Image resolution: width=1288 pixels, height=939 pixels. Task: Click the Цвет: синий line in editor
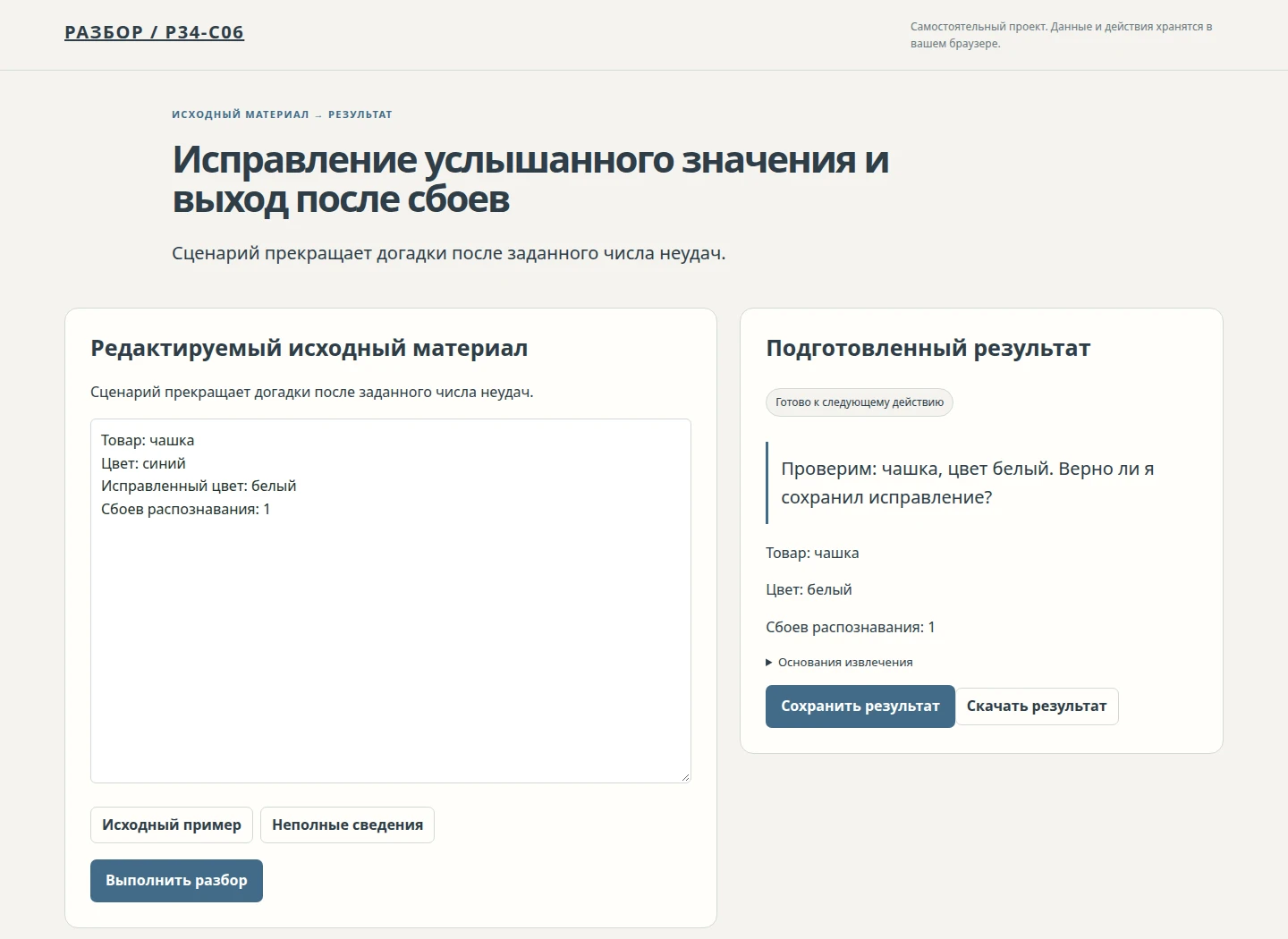coord(143,463)
